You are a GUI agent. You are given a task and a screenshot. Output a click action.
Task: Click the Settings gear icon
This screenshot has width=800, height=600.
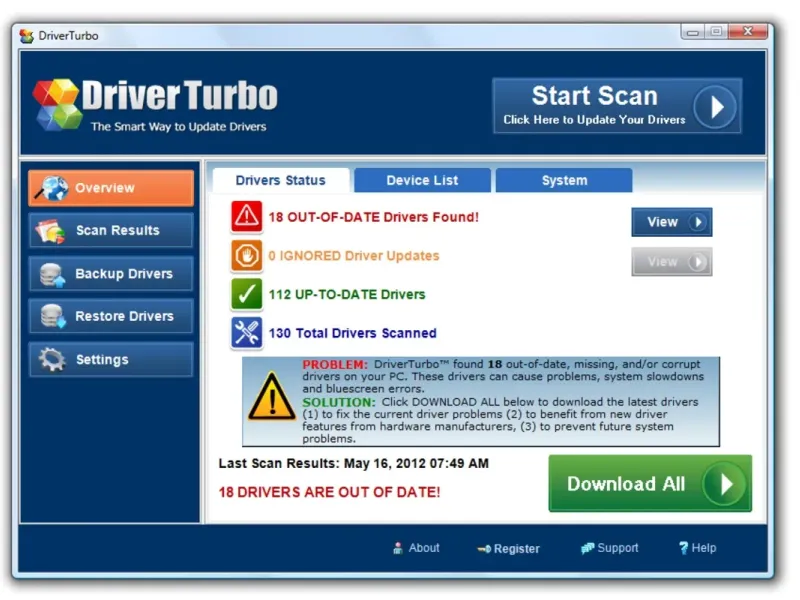coord(52,360)
